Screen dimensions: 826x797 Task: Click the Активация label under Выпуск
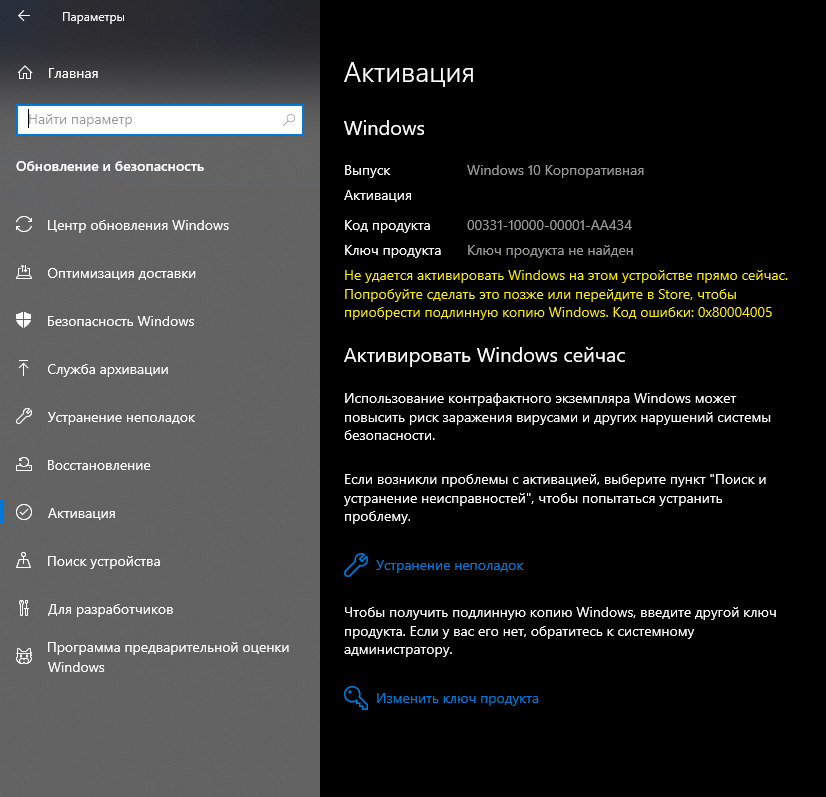(x=378, y=195)
